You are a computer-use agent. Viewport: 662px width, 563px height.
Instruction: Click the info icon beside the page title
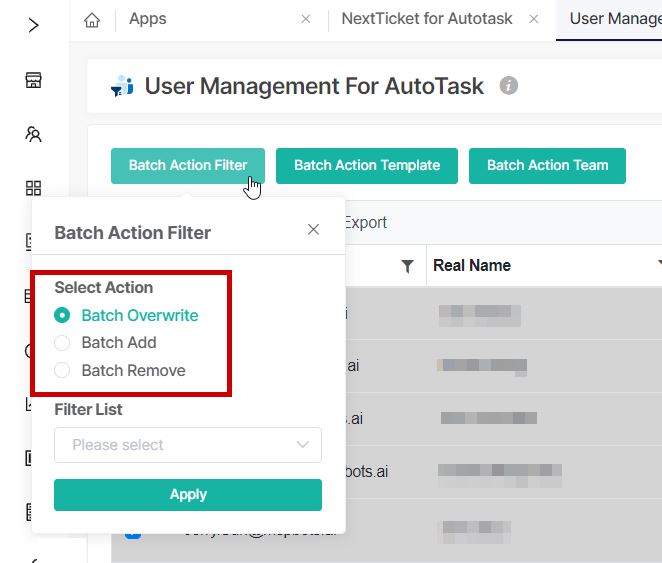[509, 86]
